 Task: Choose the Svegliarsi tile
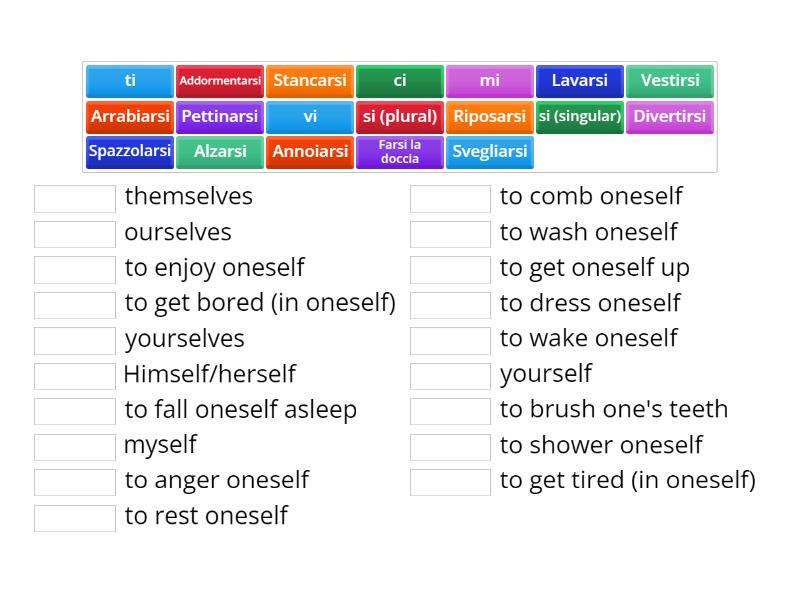point(490,152)
